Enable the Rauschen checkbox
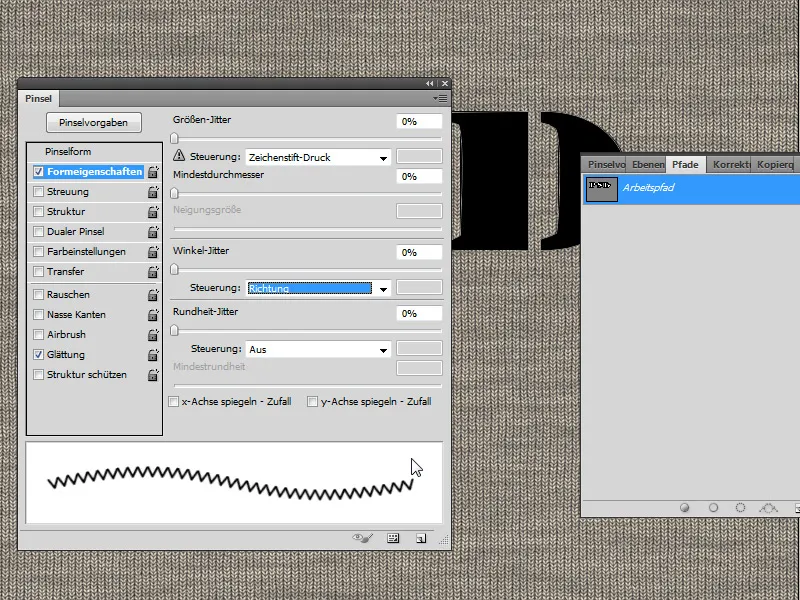 38,294
